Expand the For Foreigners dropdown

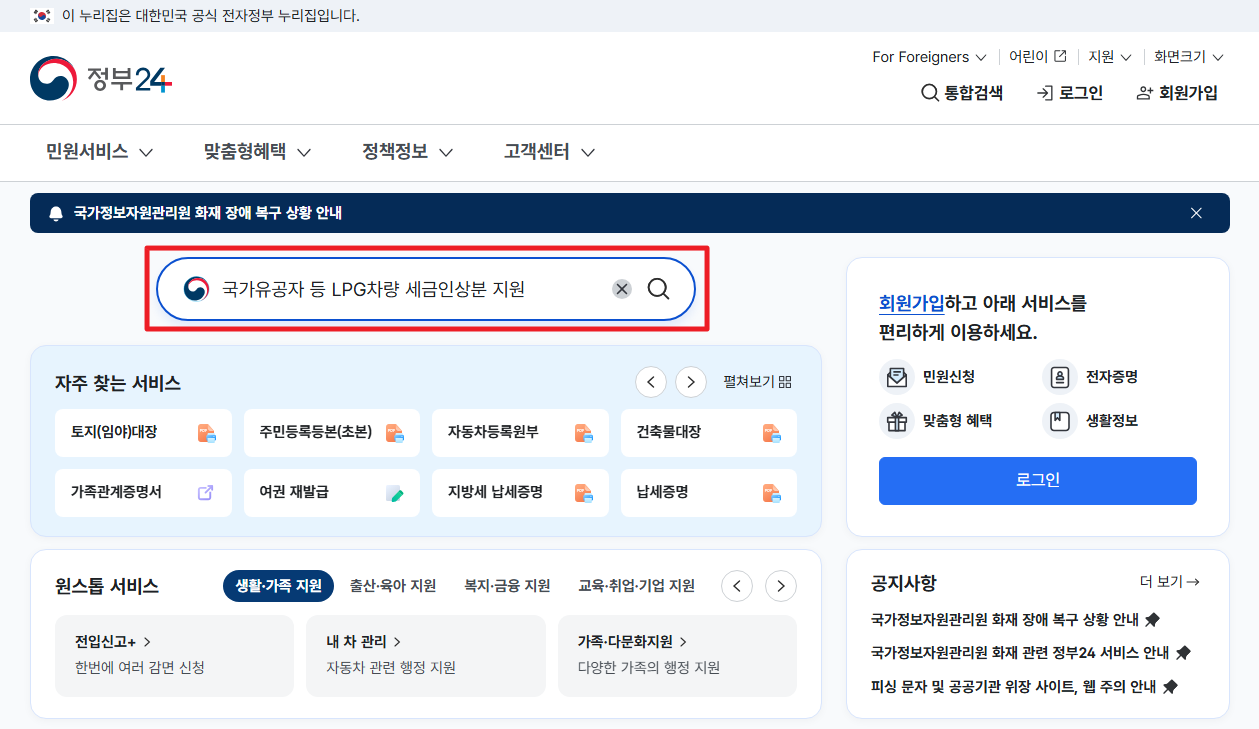pyautogui.click(x=927, y=57)
